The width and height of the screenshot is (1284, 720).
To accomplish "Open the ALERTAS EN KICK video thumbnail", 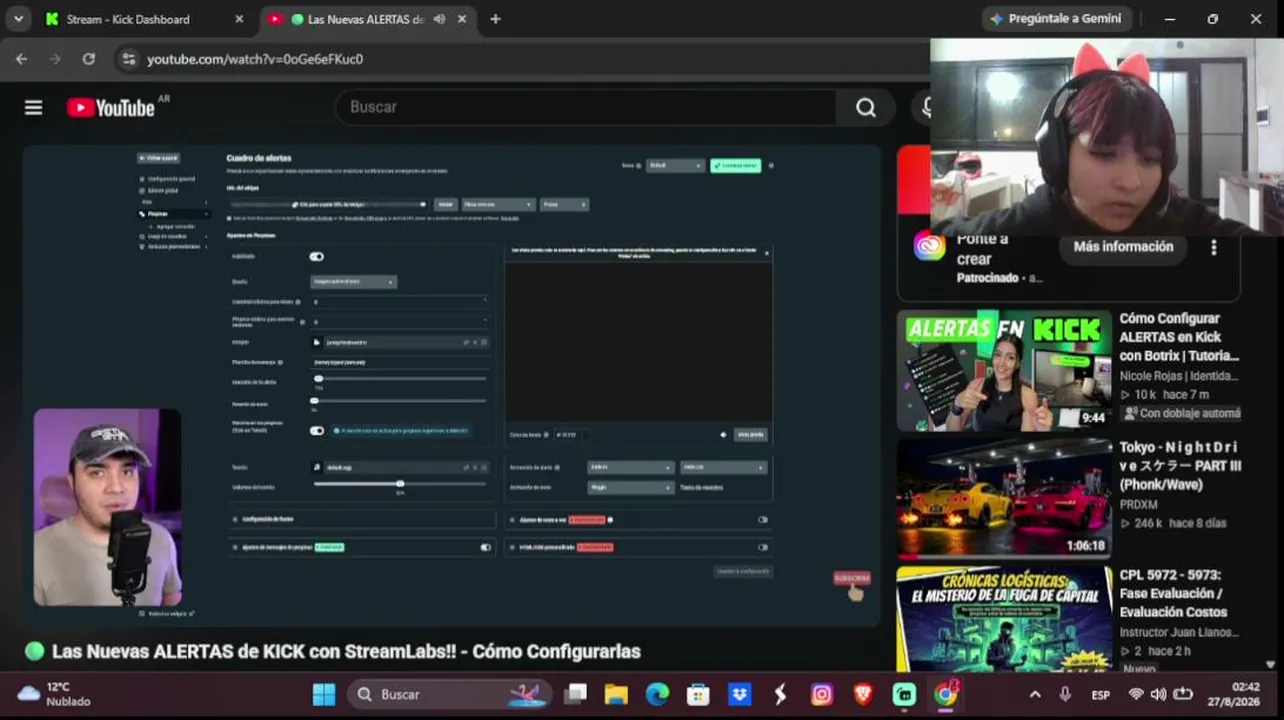I will [x=1004, y=370].
